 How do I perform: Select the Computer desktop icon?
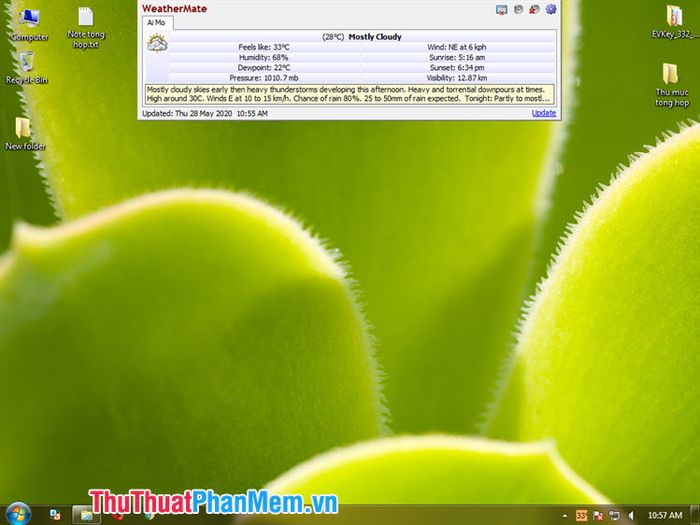coord(29,24)
